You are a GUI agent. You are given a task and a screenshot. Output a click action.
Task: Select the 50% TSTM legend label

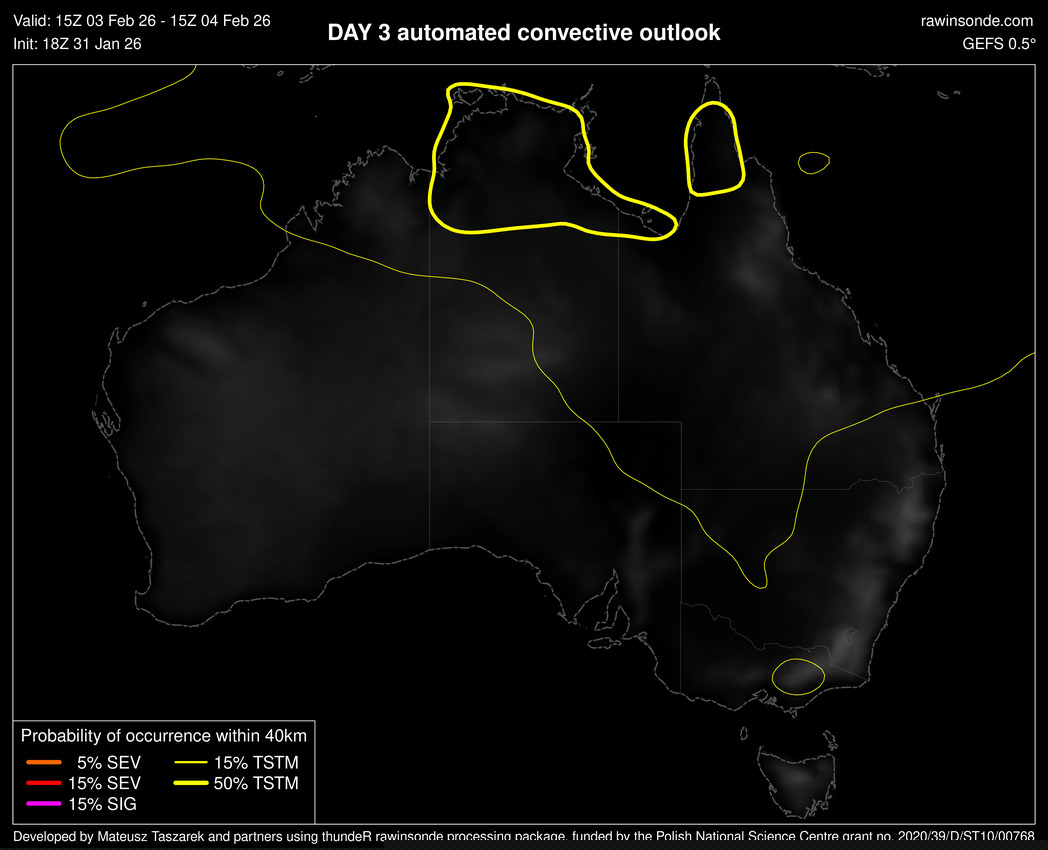point(256,783)
